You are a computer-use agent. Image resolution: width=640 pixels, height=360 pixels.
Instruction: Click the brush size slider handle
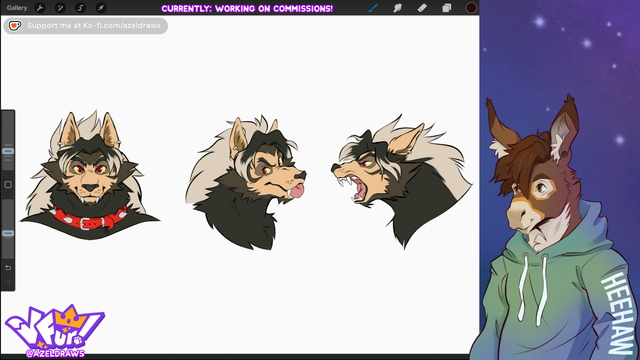8,151
